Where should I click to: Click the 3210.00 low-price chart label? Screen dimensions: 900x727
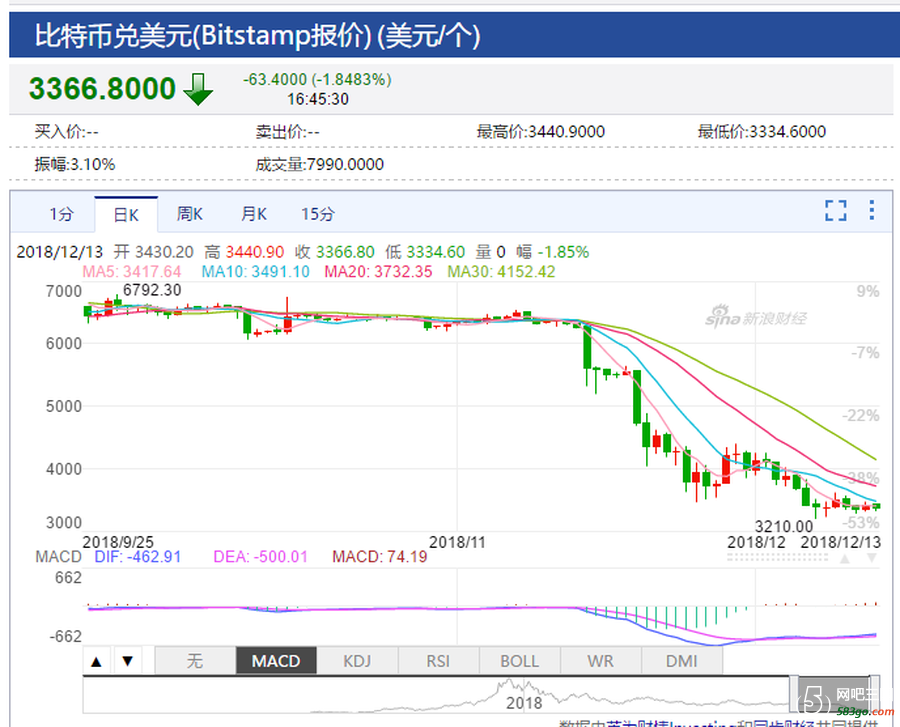(783, 526)
